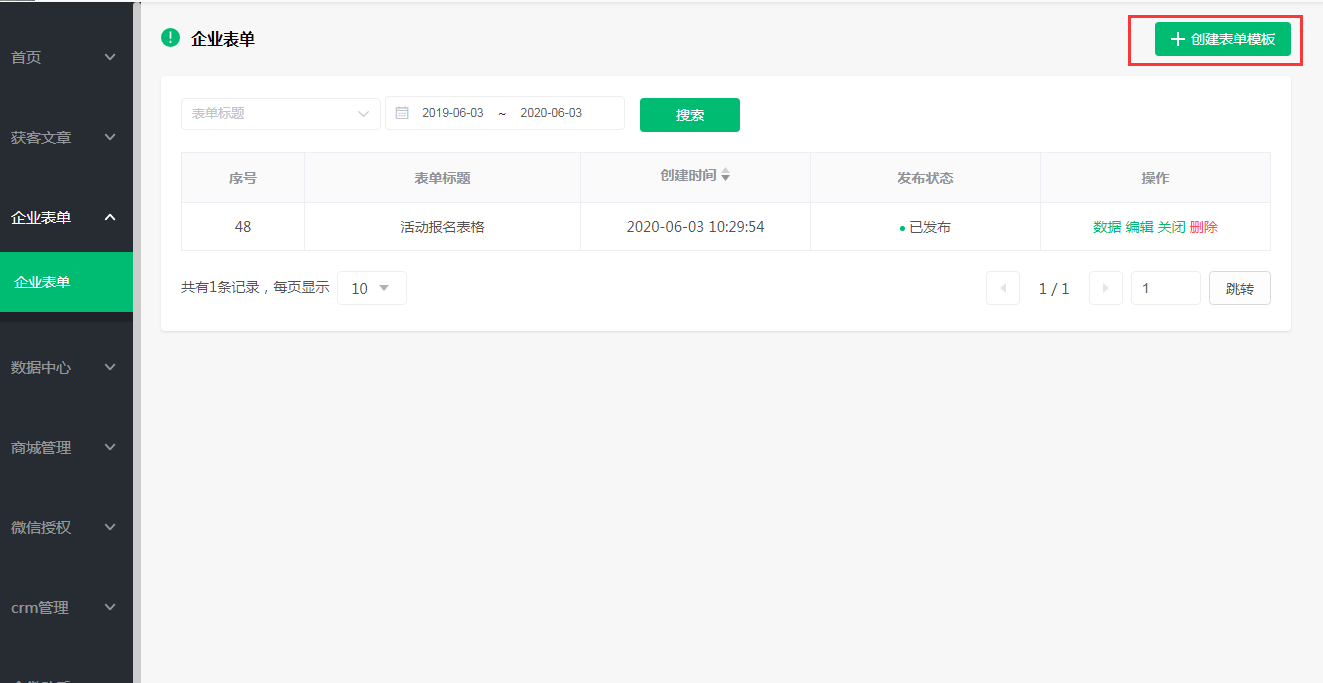Click the 操作 column header
Viewport: 1323px width, 683px height.
[x=1155, y=178]
